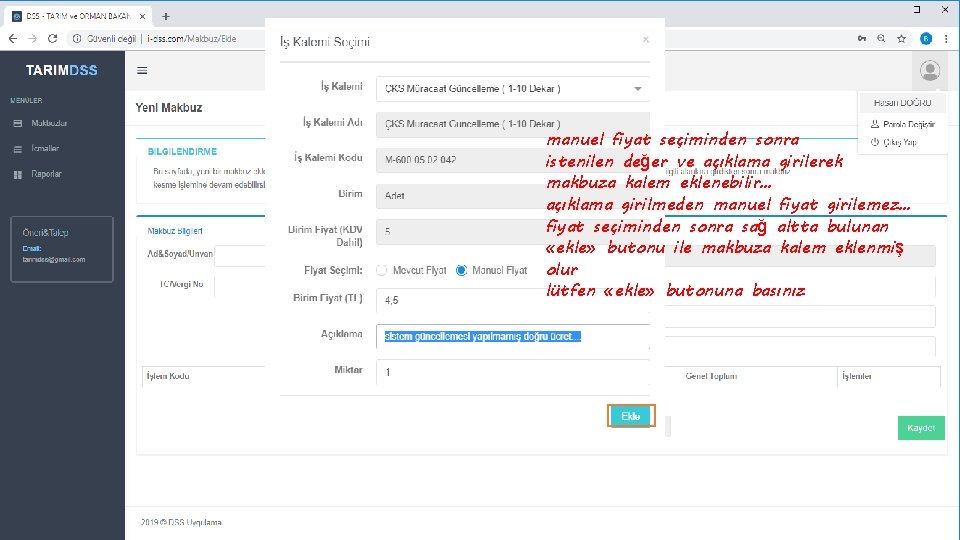Click the Raporlar grid icon
The image size is (960, 540).
[18, 174]
